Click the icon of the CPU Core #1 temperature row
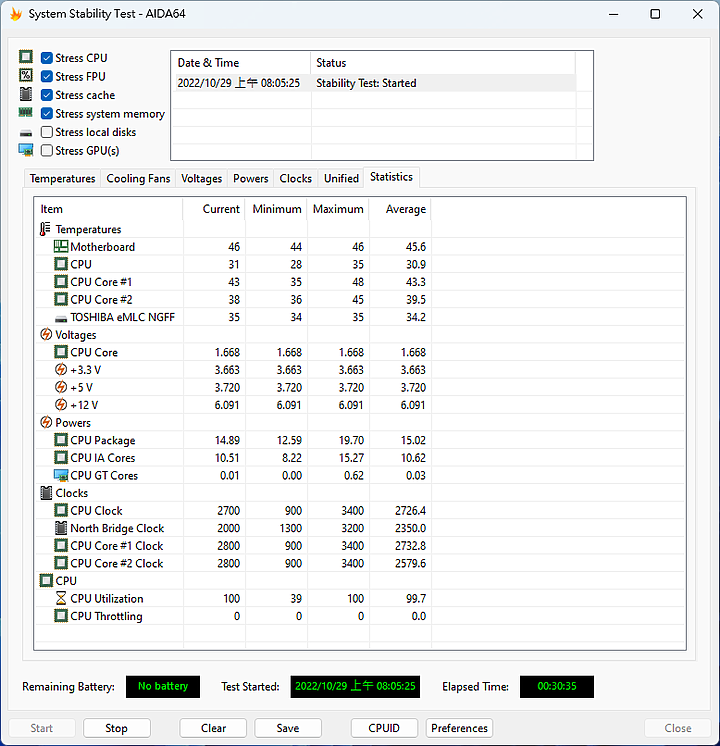This screenshot has height=746, width=720. click(60, 282)
